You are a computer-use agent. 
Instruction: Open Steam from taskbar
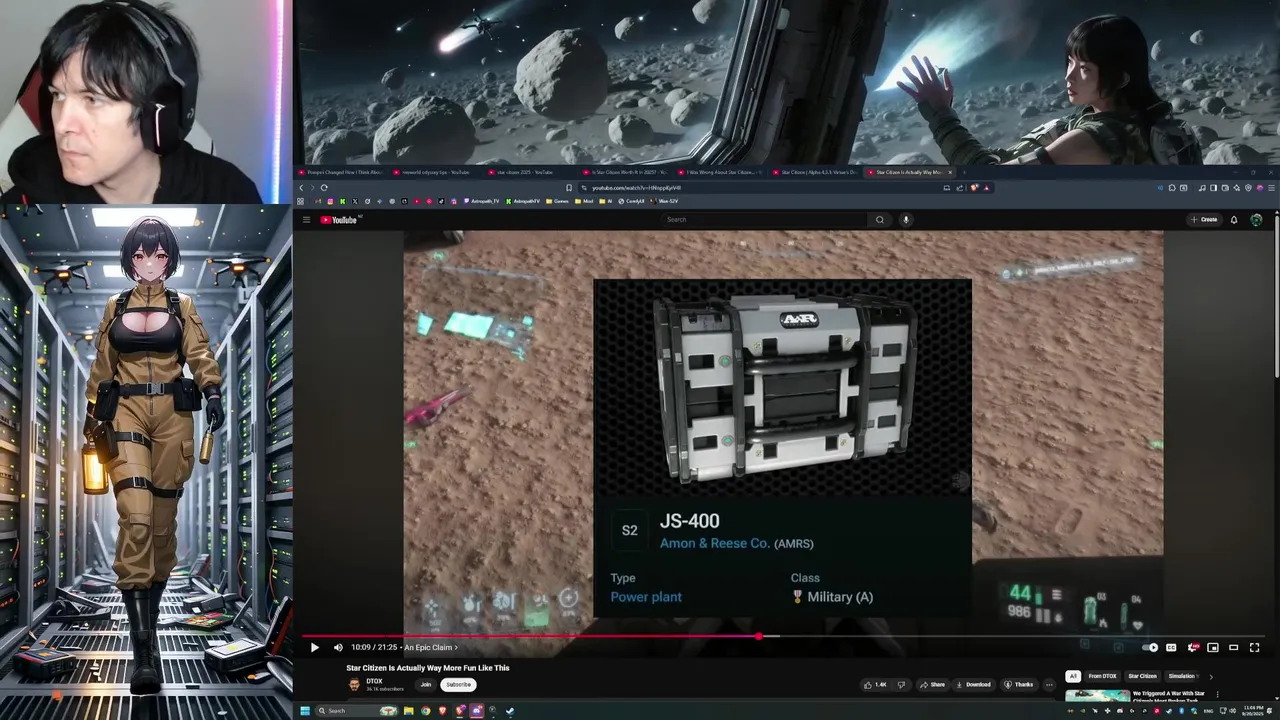click(x=510, y=711)
